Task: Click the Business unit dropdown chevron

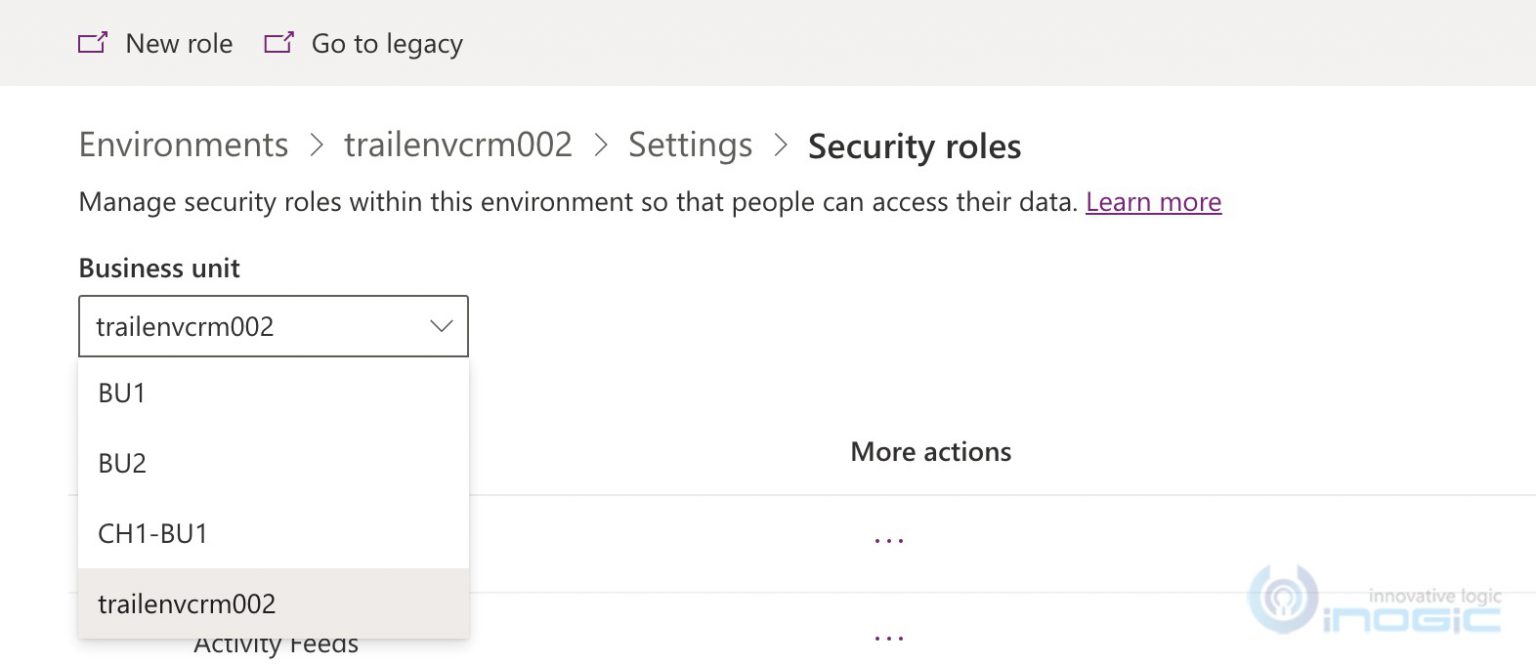Action: 440,325
